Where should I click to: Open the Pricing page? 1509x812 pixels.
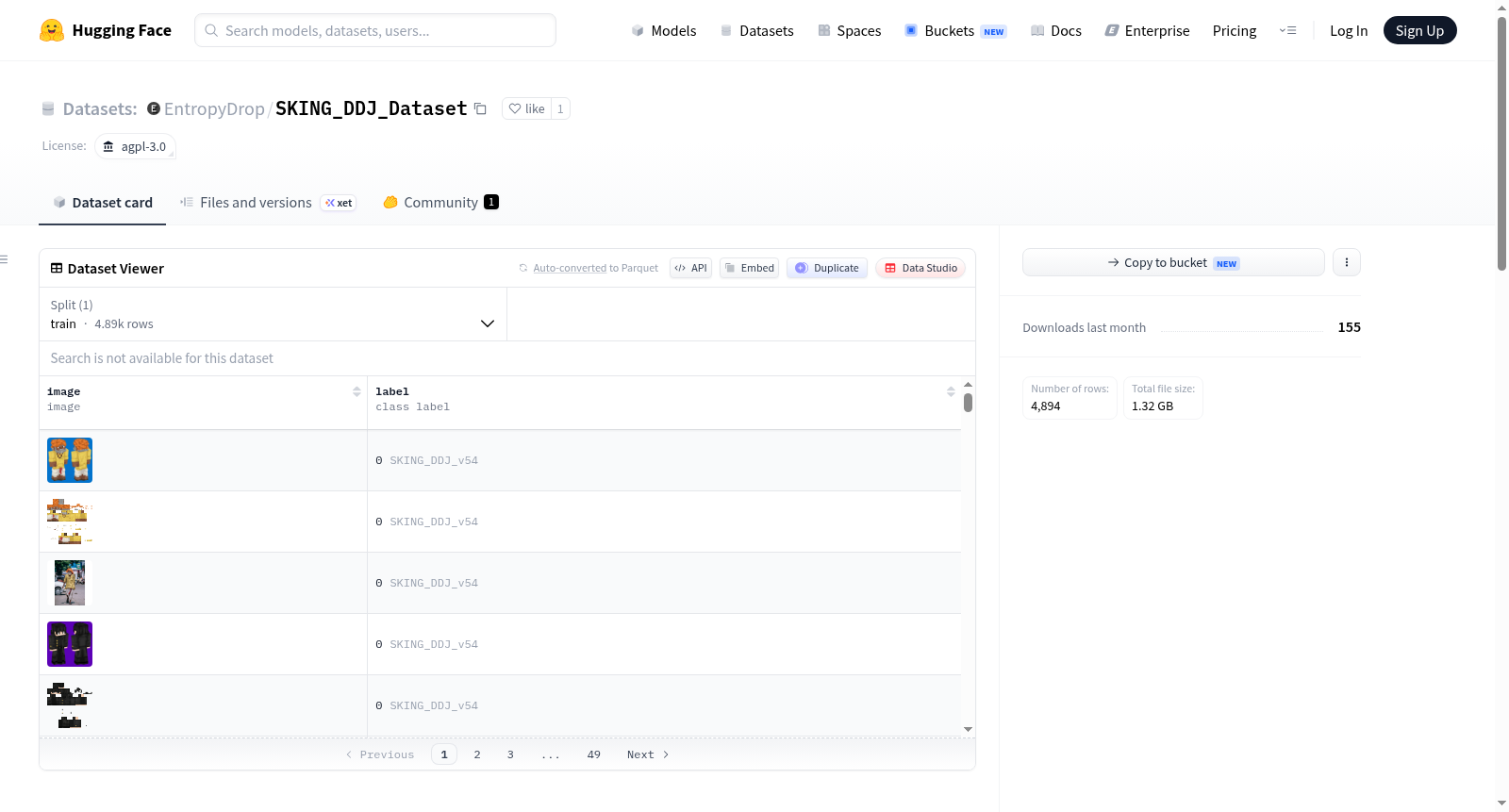tap(1235, 30)
